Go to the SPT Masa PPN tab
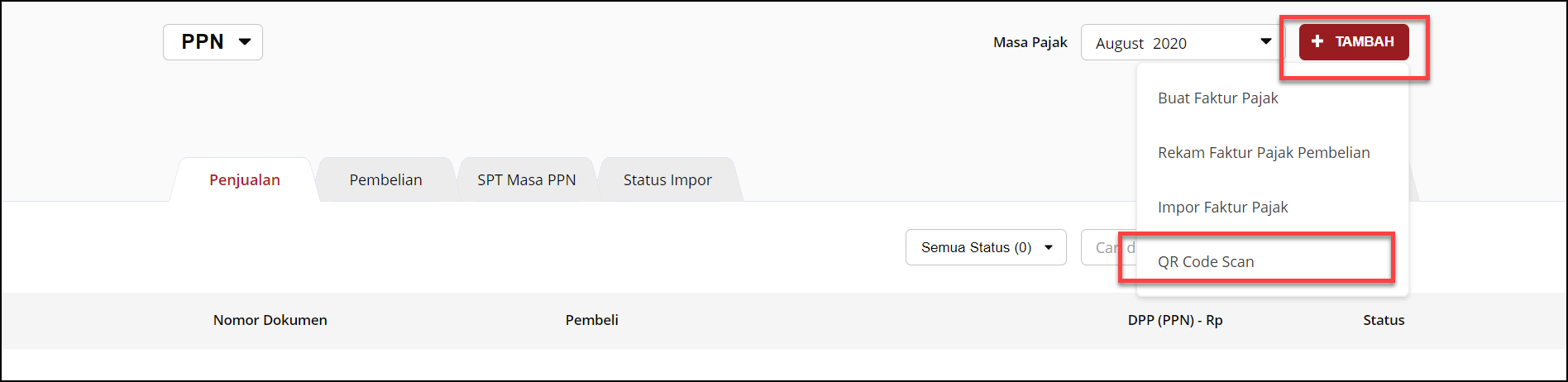Viewport: 1568px width, 382px height. coord(526,180)
